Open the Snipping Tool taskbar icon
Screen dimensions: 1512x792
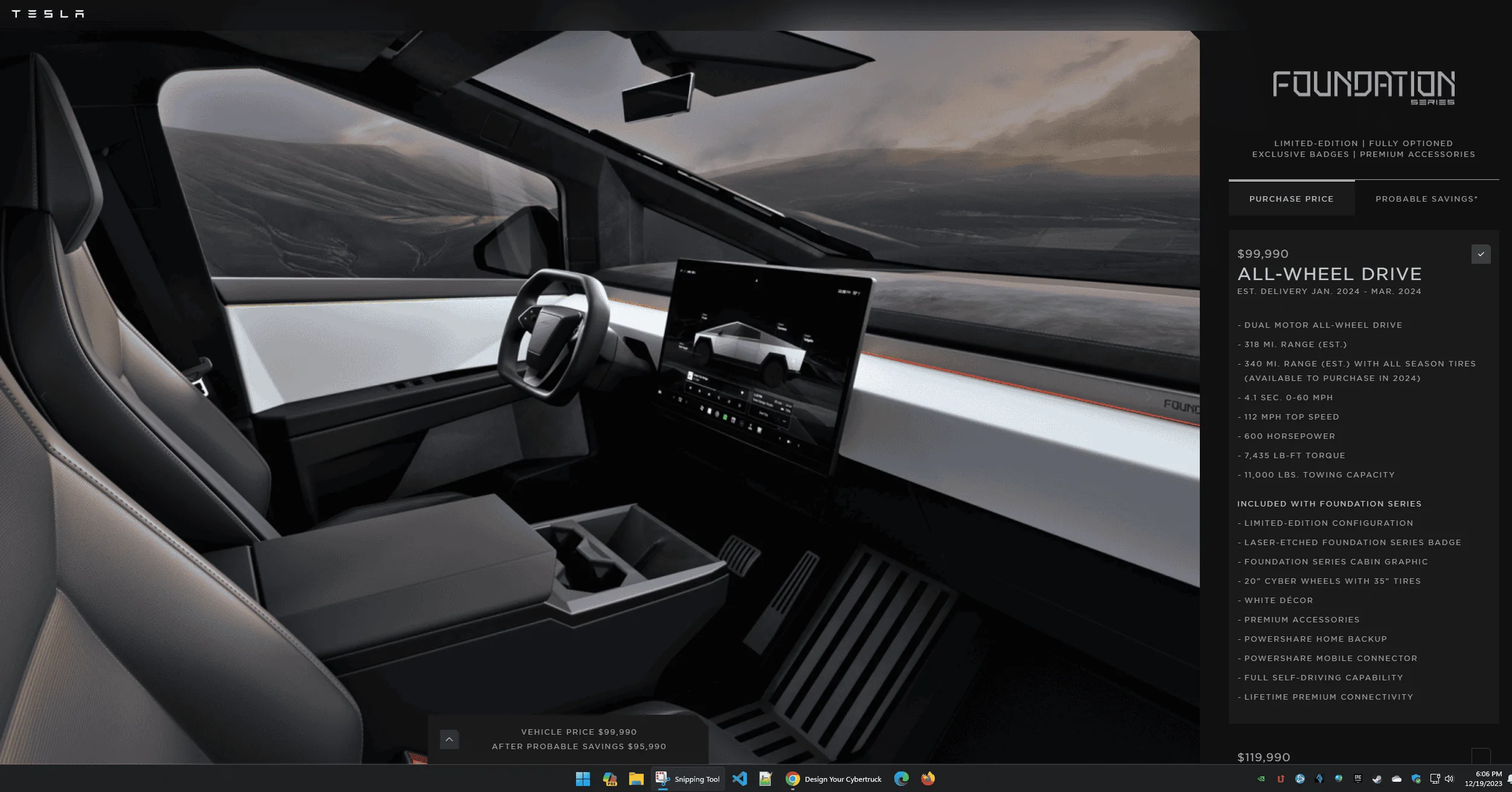pos(688,779)
